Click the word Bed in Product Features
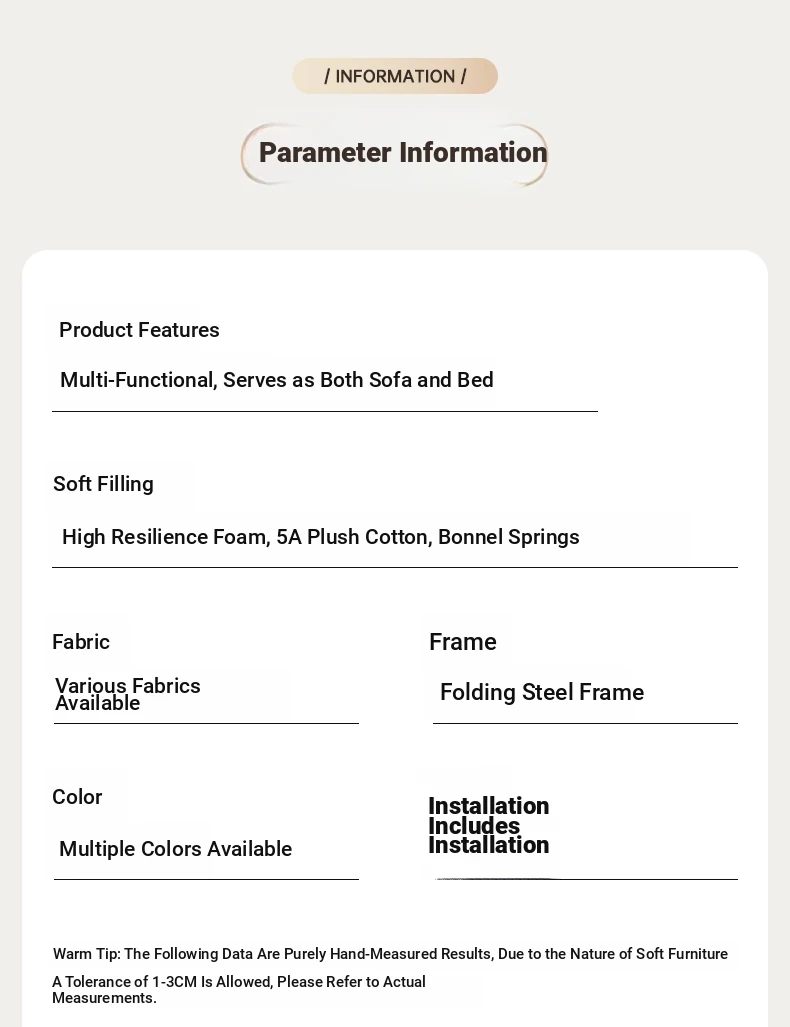 click(475, 380)
